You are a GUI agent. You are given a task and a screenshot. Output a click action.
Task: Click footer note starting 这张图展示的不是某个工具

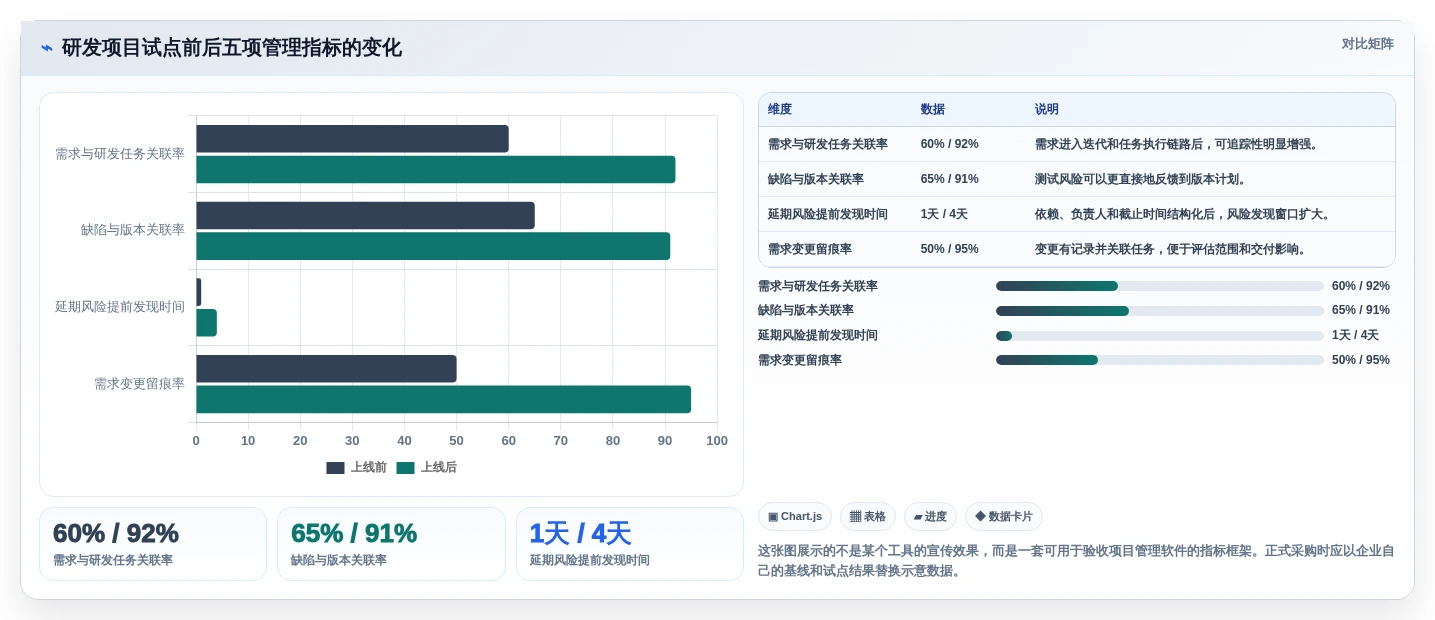1076,561
